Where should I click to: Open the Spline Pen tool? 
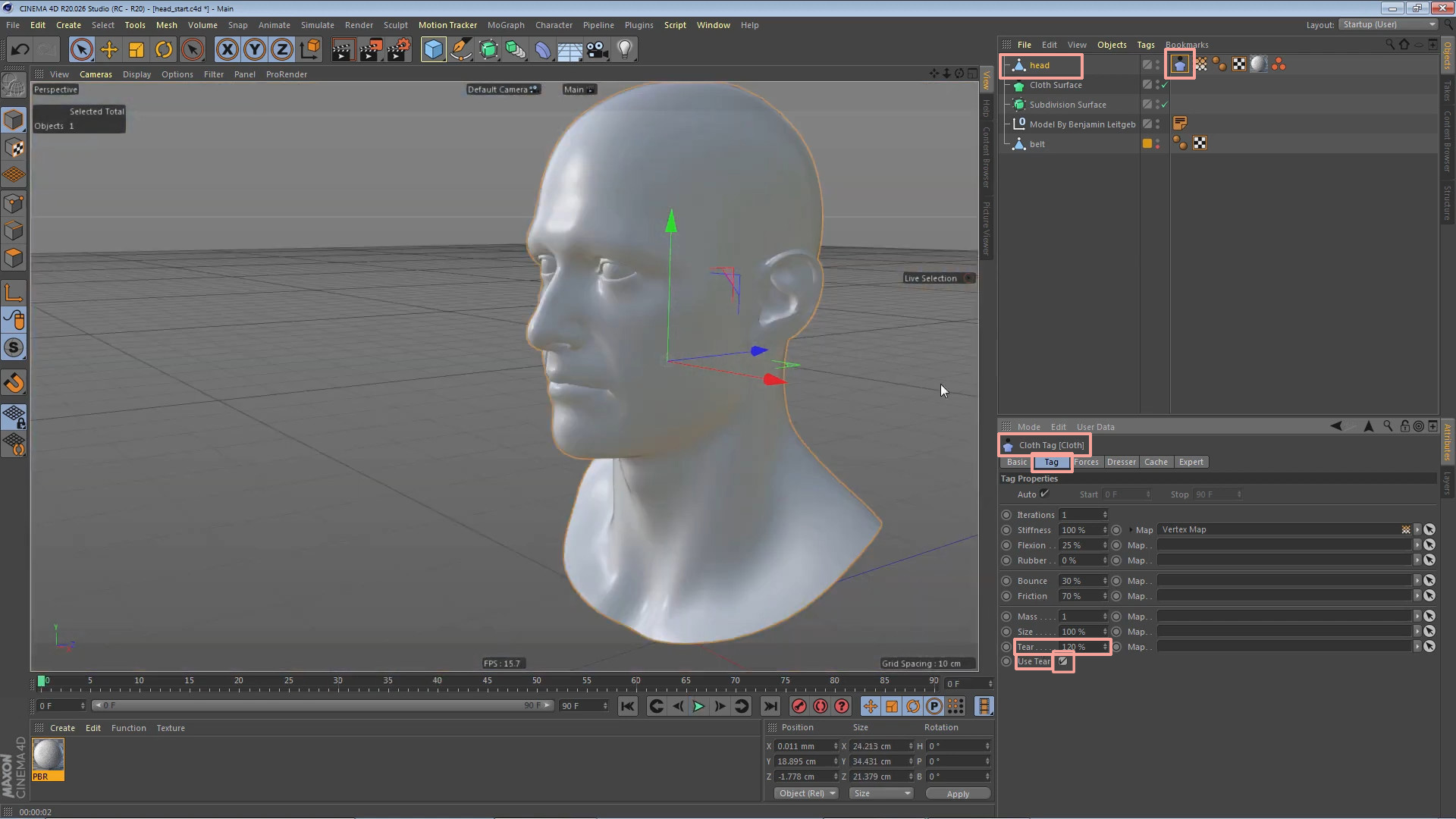(x=460, y=50)
